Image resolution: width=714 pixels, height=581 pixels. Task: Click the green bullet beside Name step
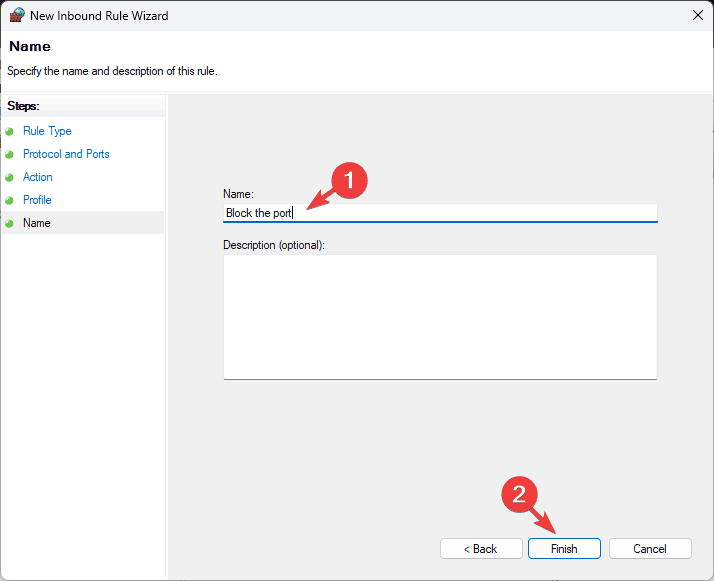10,224
